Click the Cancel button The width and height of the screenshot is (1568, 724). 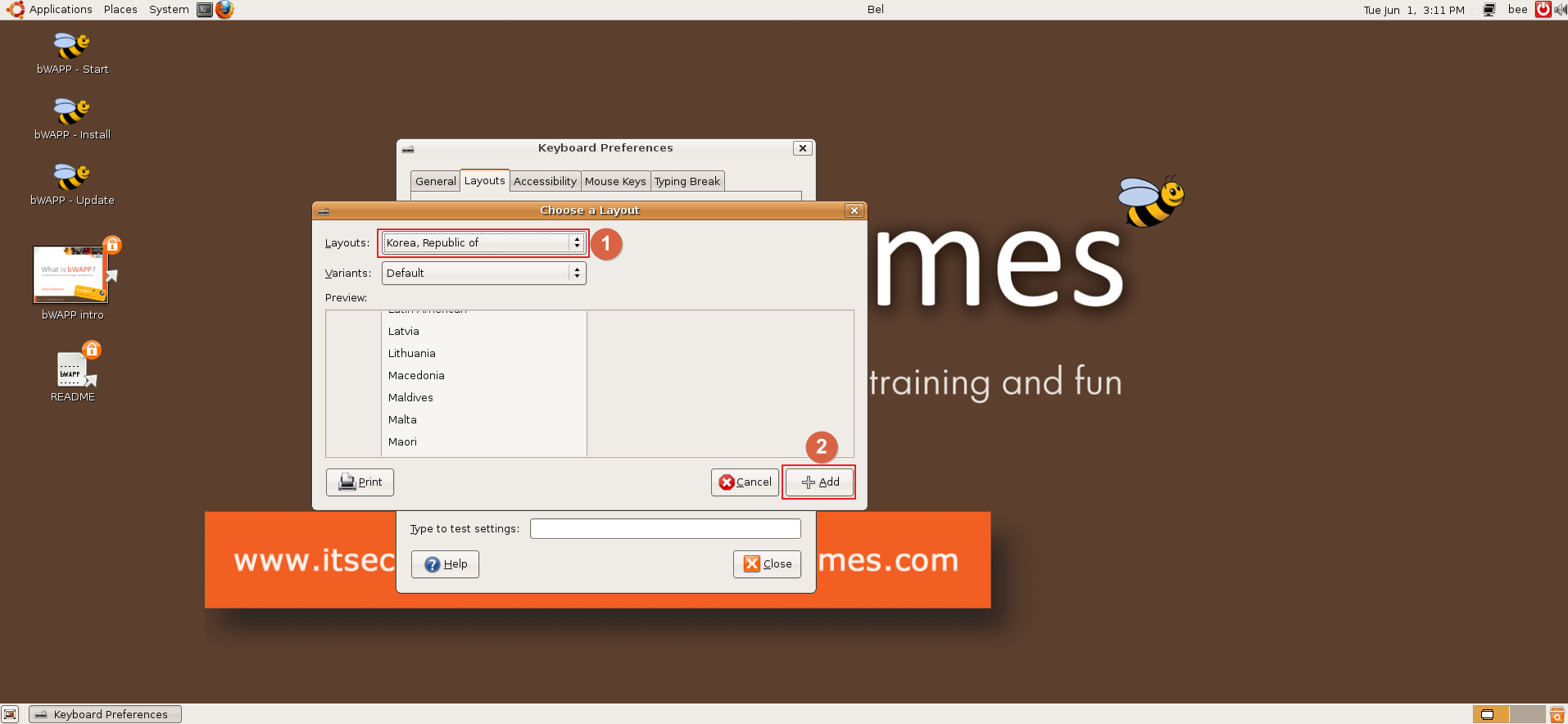click(x=745, y=482)
